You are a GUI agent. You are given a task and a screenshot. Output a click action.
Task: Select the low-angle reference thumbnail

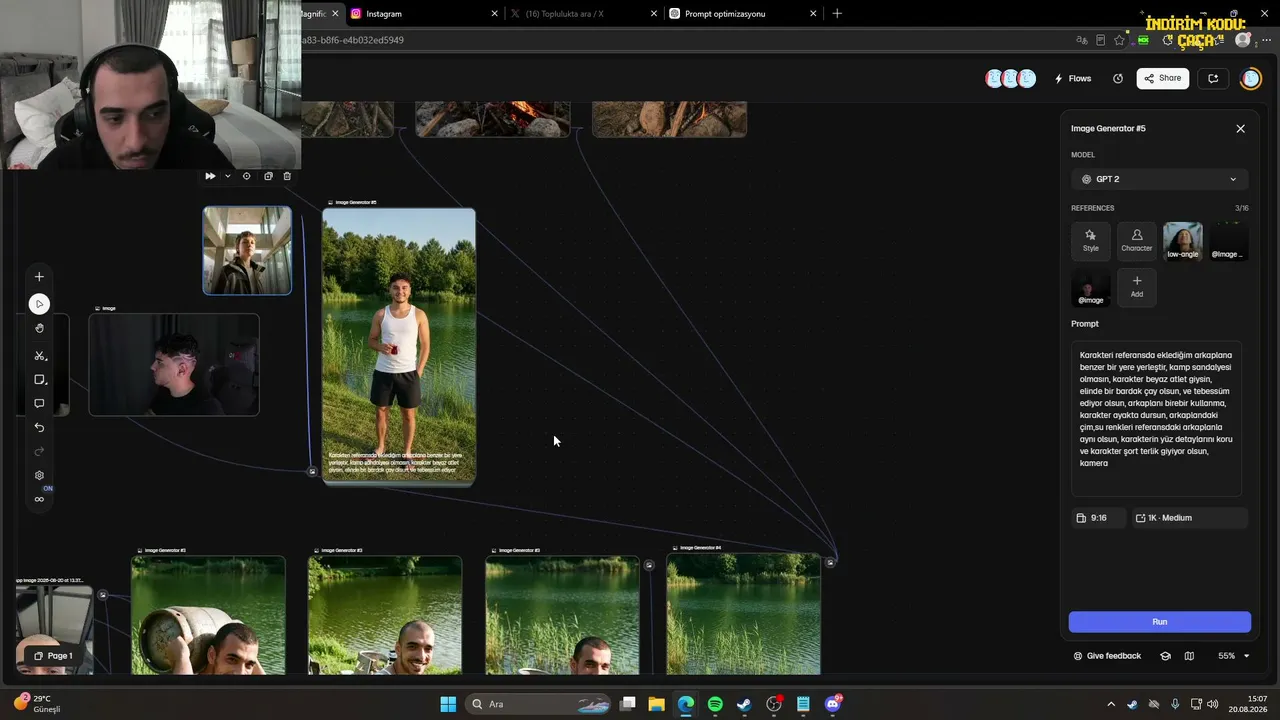1183,241
